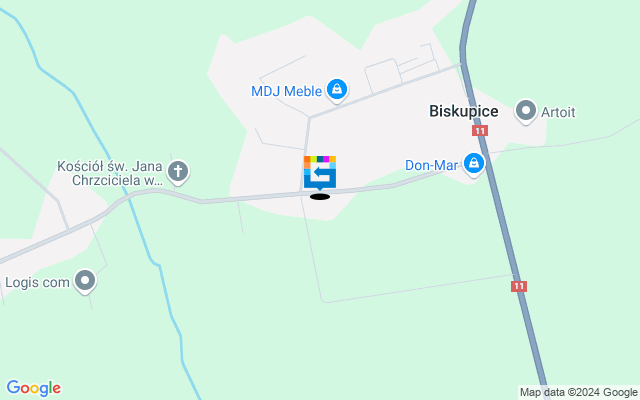The height and width of the screenshot is (400, 640).
Task: Click the MDJ Meble text label
Action: [287, 91]
